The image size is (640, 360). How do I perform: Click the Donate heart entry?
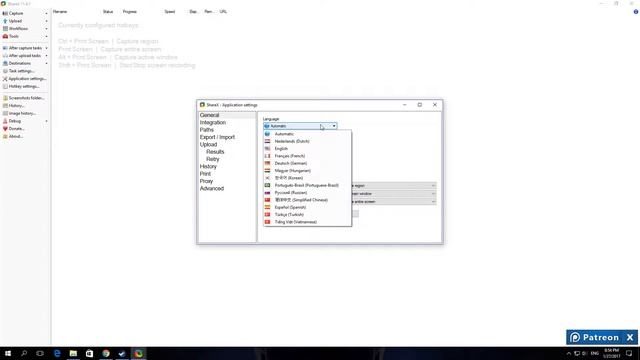24,129
